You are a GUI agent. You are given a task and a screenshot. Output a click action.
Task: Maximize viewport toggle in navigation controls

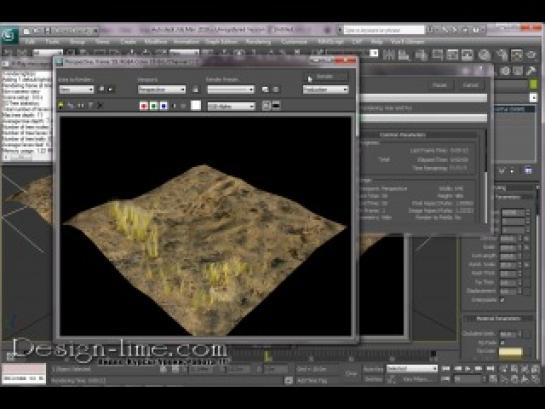pyautogui.click(x=535, y=379)
